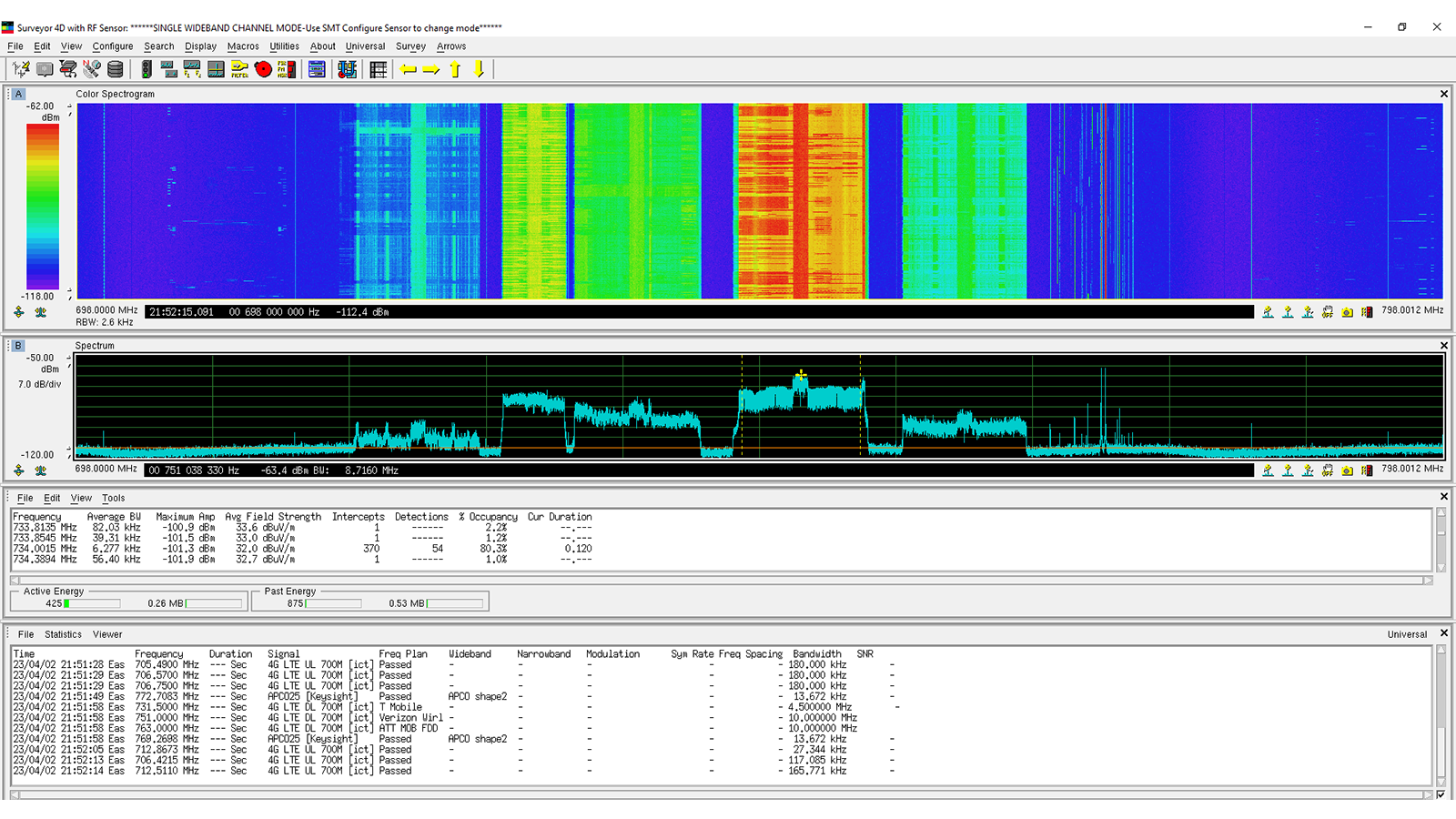Click the antenna sensor setup toolbar icon
The image size is (1456, 819).
21,69
